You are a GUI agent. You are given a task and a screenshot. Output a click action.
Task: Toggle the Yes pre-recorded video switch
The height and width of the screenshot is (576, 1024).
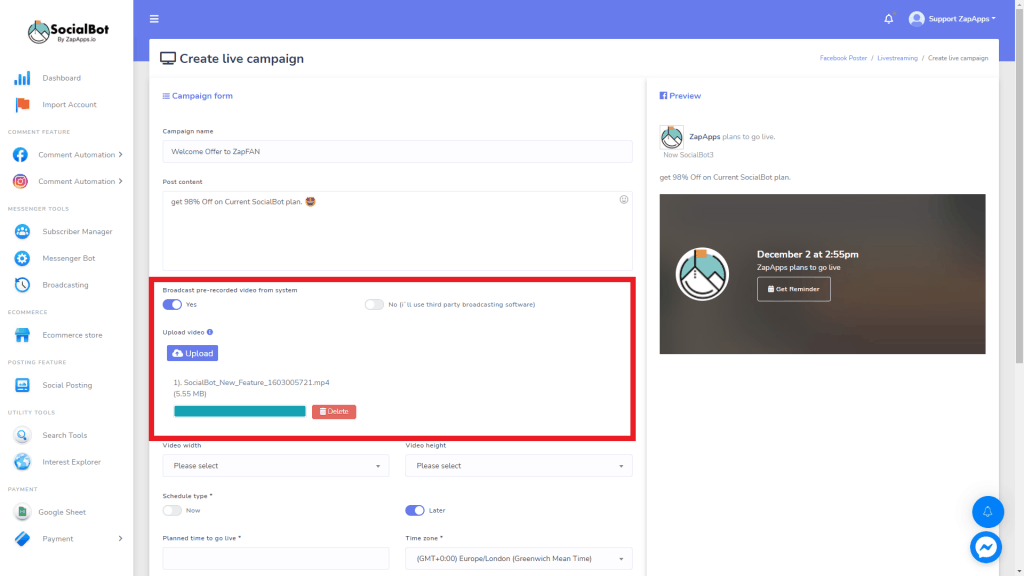point(172,305)
